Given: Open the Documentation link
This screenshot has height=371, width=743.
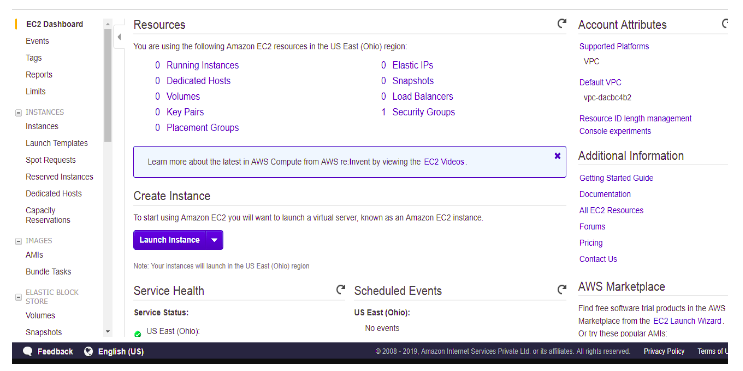Looking at the screenshot, I should 605,194.
